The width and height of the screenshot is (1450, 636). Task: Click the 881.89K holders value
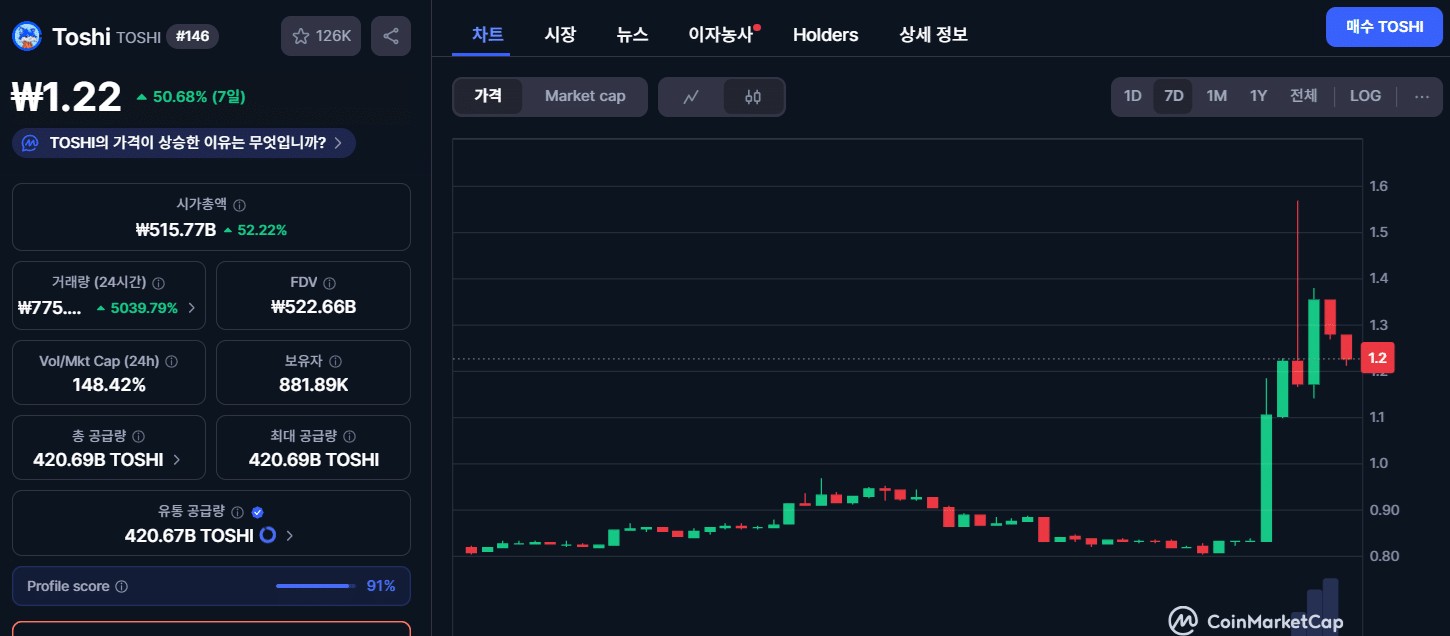click(313, 385)
